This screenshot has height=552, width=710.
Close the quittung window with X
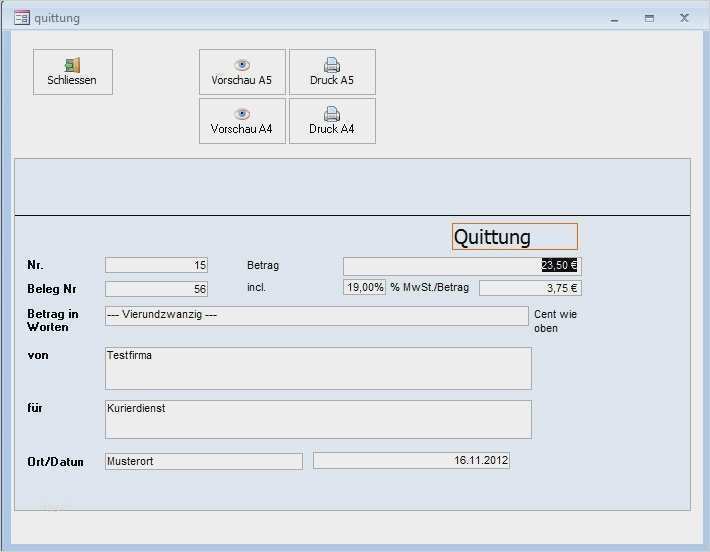[684, 18]
